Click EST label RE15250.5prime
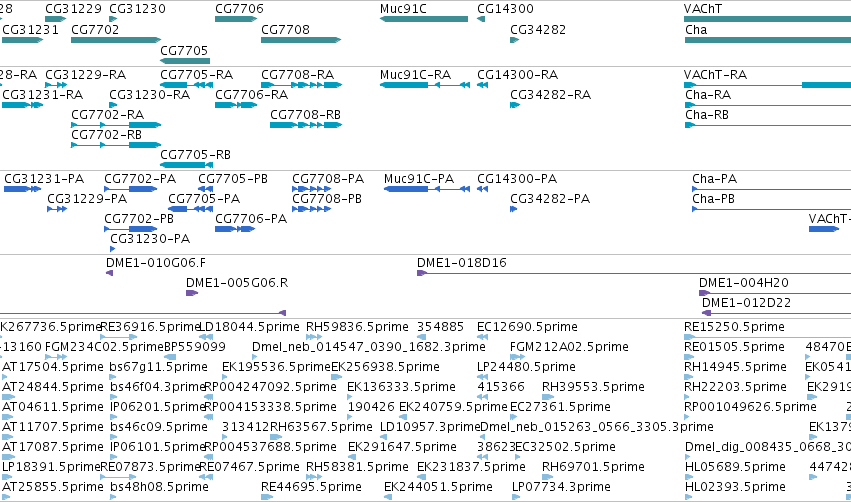Image resolution: width=851 pixels, height=502 pixels. click(x=734, y=327)
